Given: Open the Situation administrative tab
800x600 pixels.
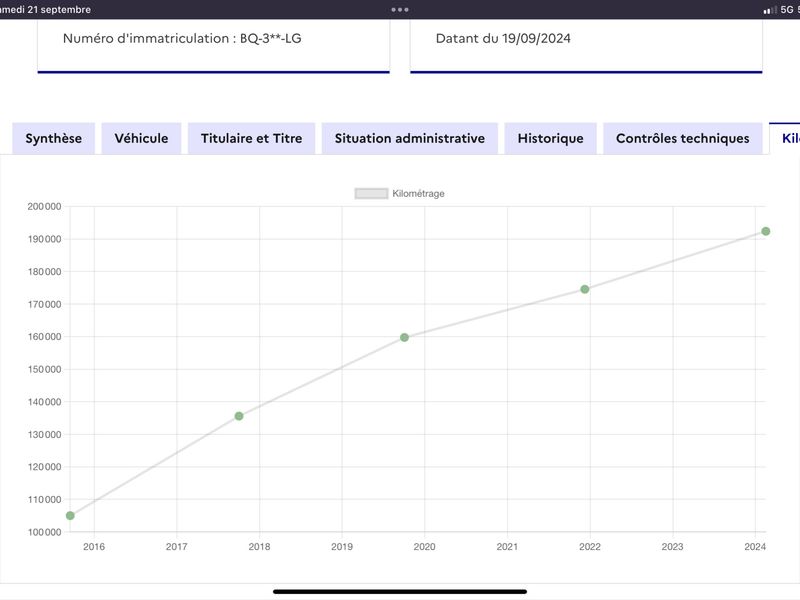Looking at the screenshot, I should [410, 138].
